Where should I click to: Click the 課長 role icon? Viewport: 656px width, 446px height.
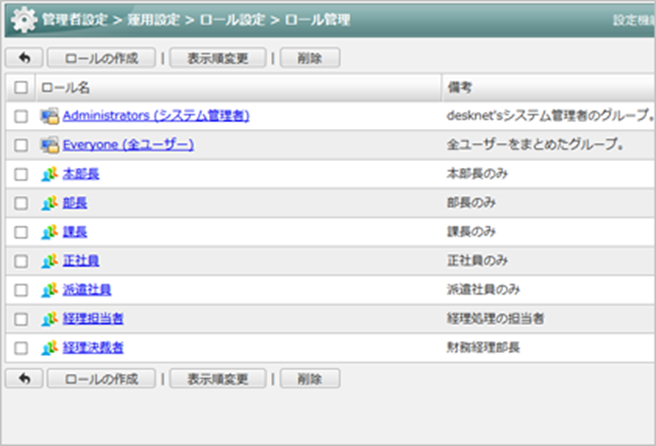point(49,232)
